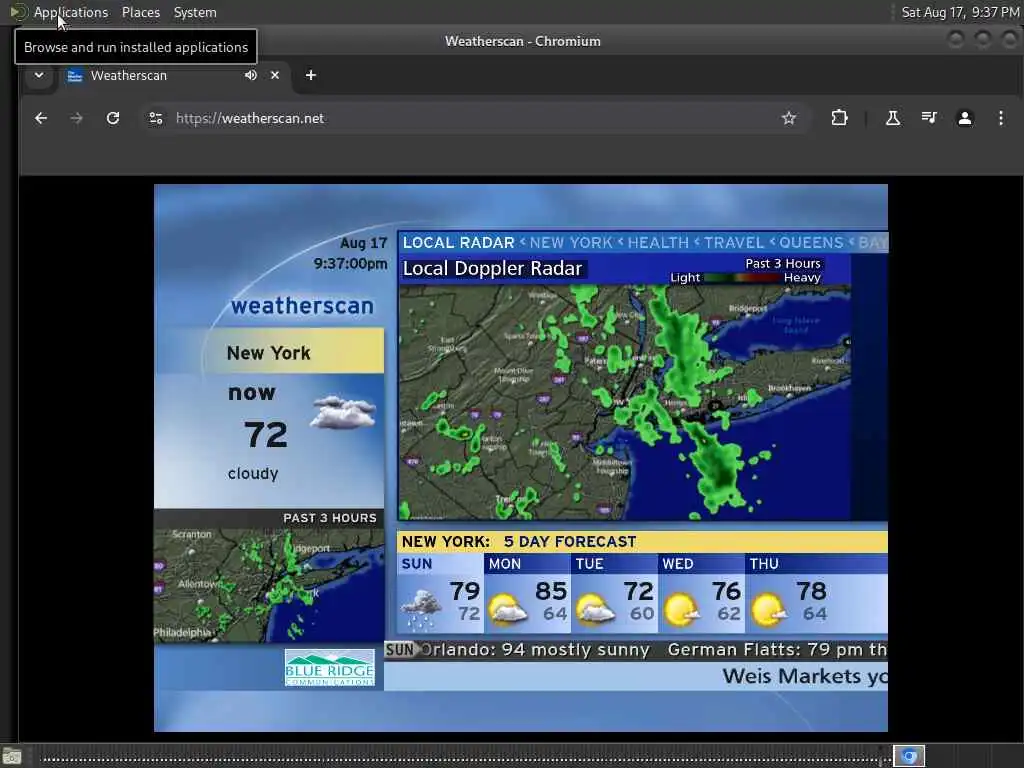
Task: Click the SUN forecast rain icon
Action: coord(422,610)
